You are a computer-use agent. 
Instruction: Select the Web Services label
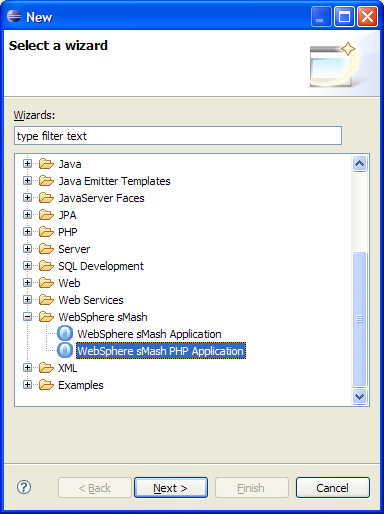(91, 300)
